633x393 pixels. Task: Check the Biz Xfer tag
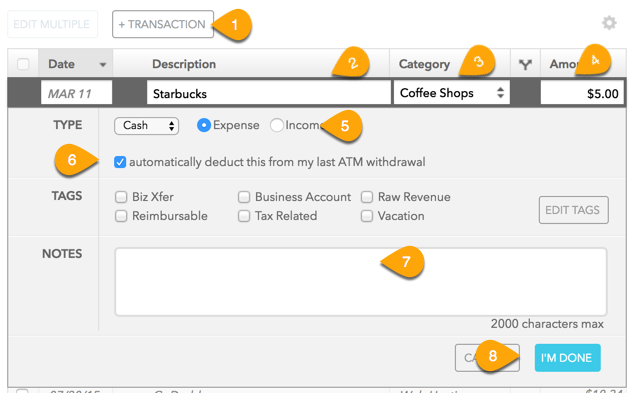121,197
